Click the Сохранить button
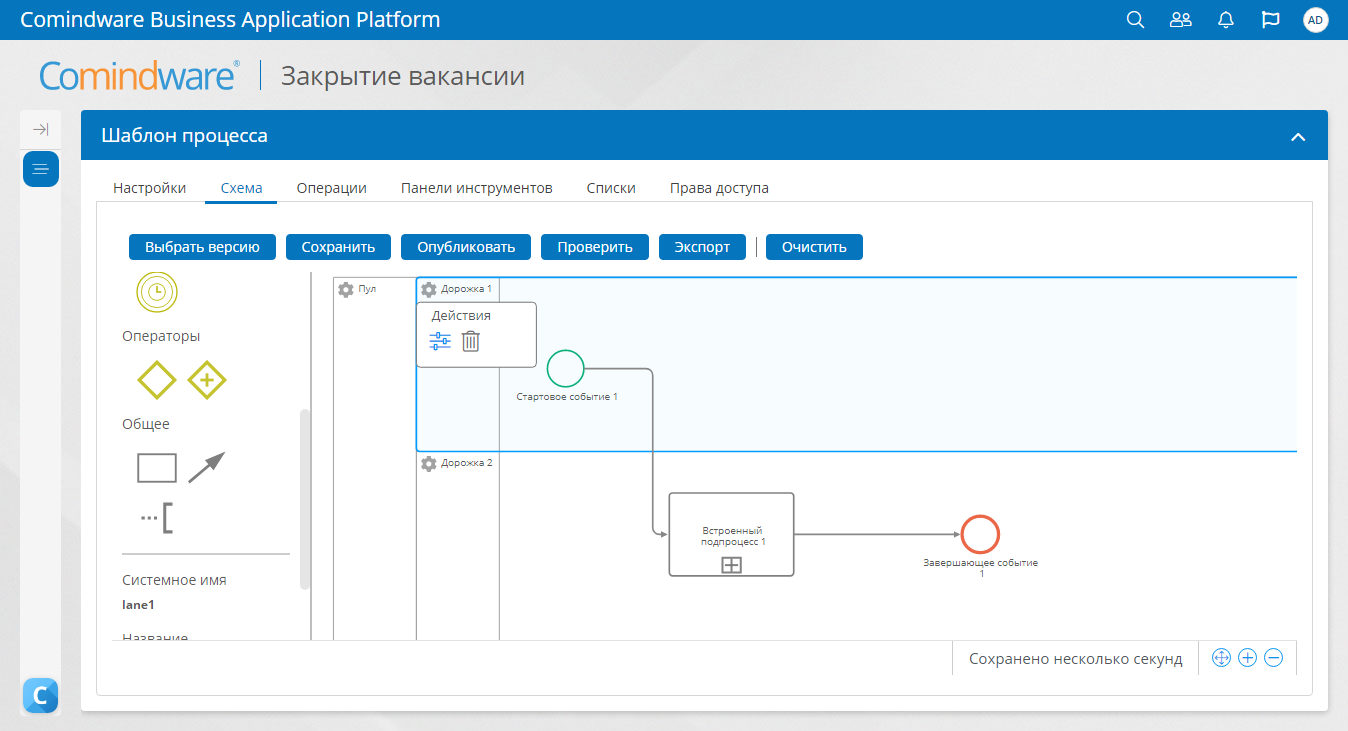The image size is (1348, 731). (x=338, y=247)
